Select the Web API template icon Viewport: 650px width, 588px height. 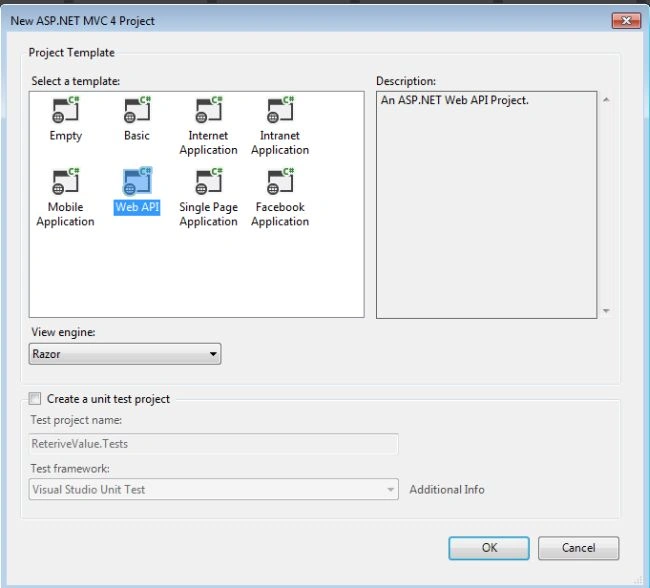(x=137, y=182)
